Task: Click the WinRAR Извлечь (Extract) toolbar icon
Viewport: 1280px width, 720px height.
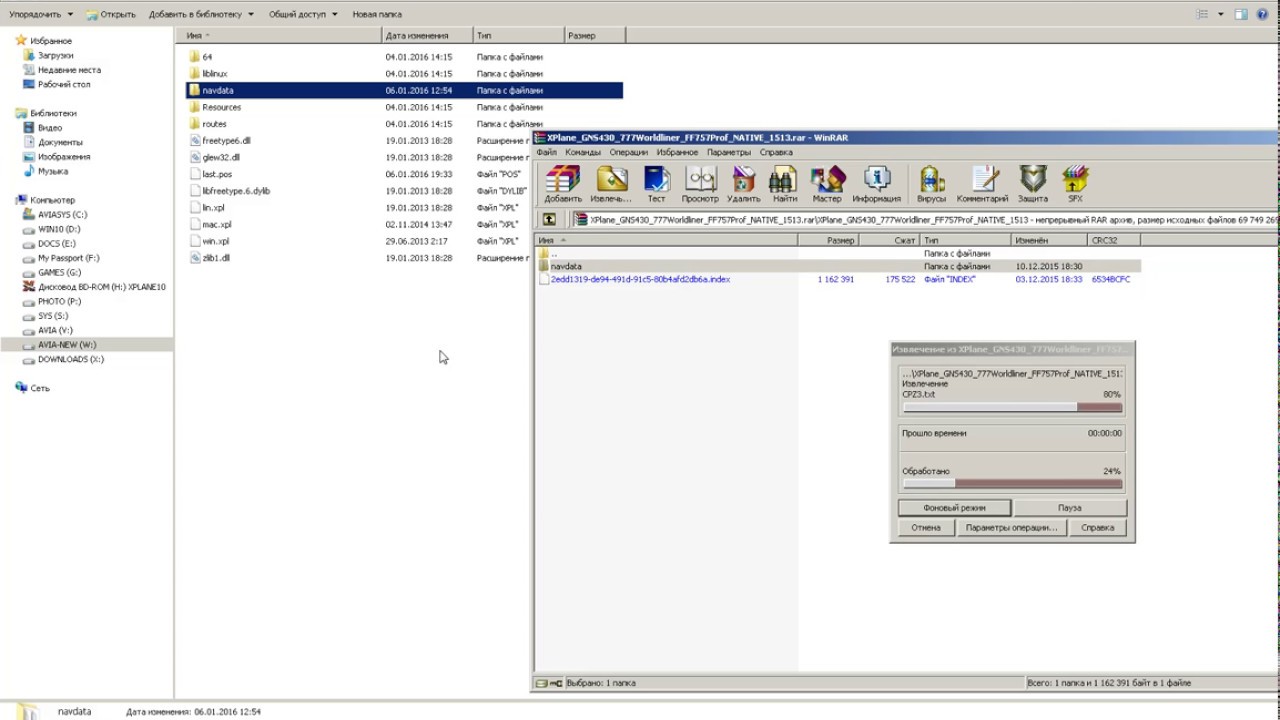Action: (x=611, y=184)
